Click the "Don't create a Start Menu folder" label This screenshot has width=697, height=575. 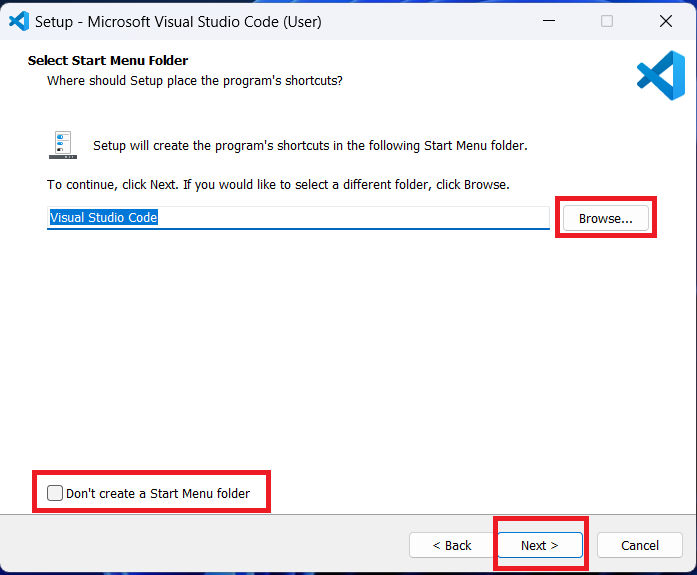tap(158, 493)
